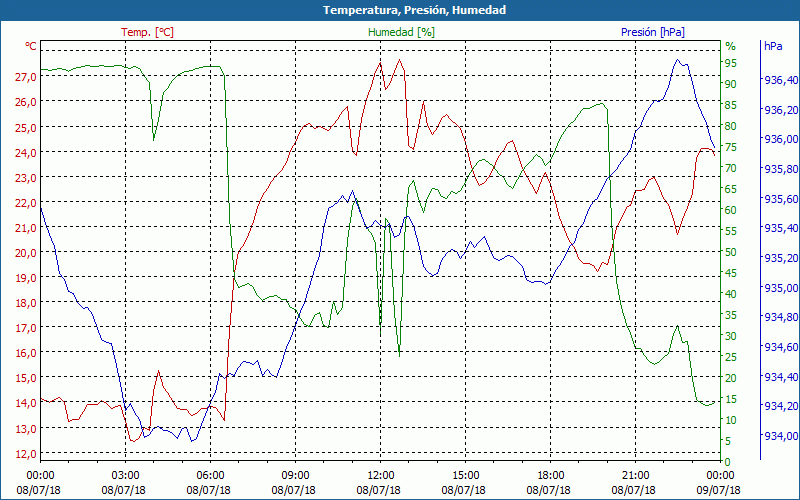Click temperature axis value "26,0"
Image resolution: width=800 pixels, height=500 pixels.
26,102
